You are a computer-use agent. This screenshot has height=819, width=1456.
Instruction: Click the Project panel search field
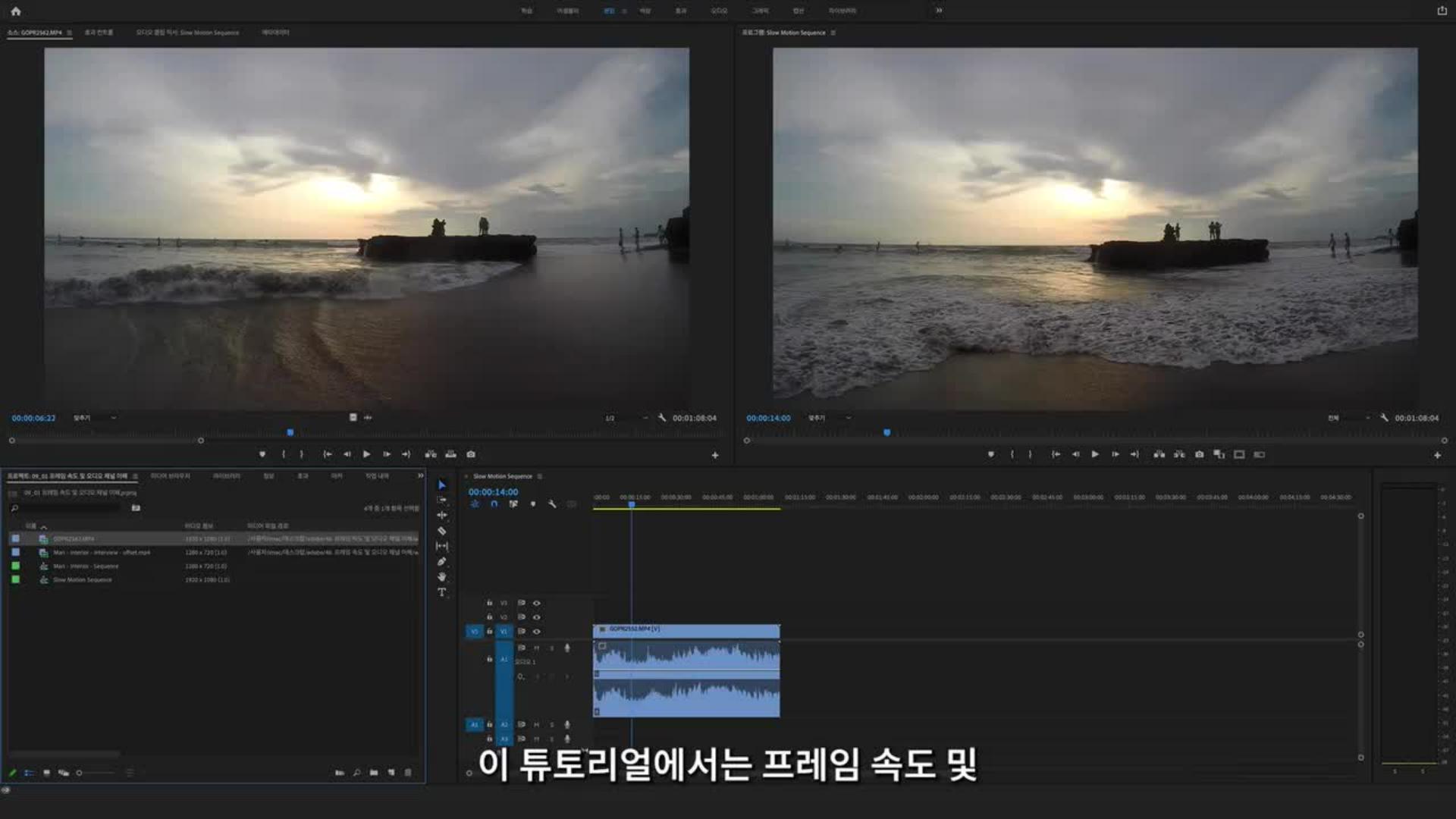68,508
